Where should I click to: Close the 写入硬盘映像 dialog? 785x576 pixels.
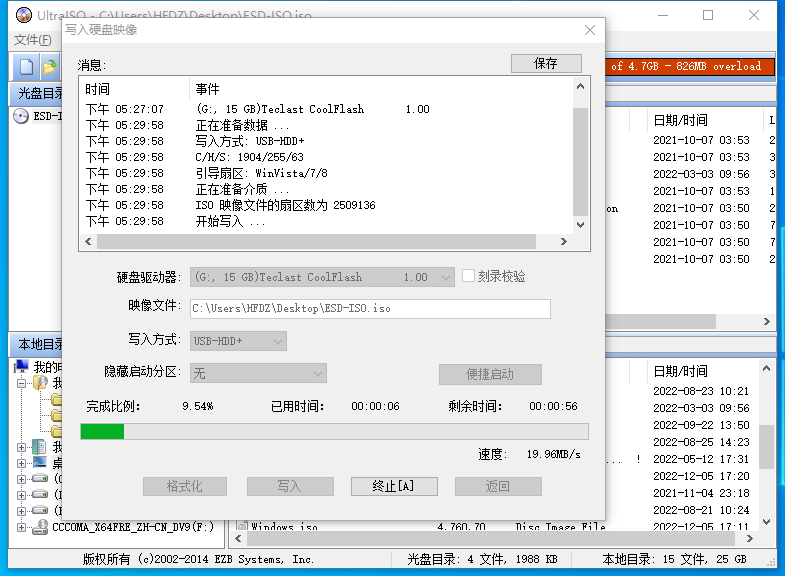590,30
